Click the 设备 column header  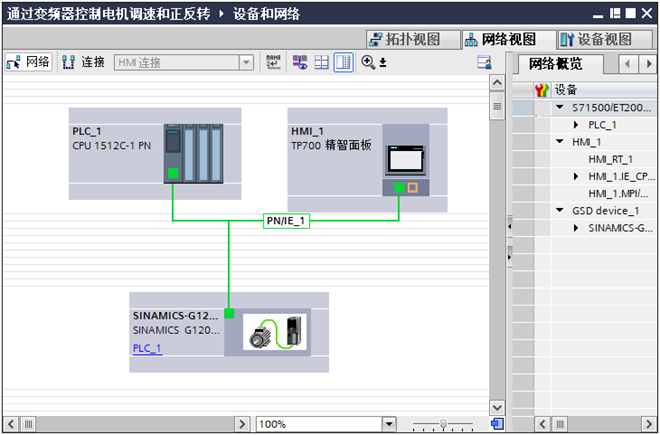click(x=603, y=90)
